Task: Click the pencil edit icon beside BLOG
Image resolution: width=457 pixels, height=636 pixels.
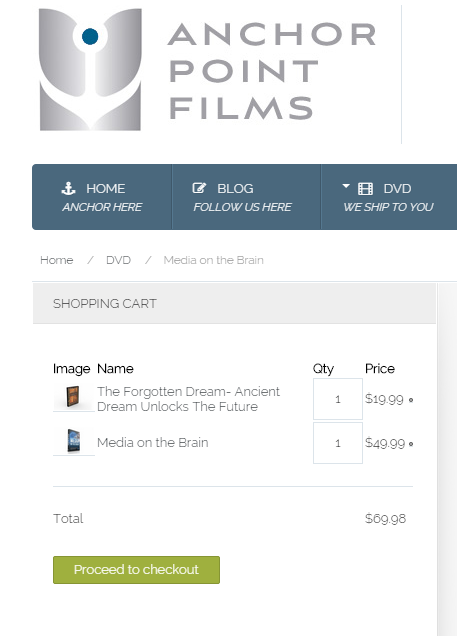Action: click(199, 188)
